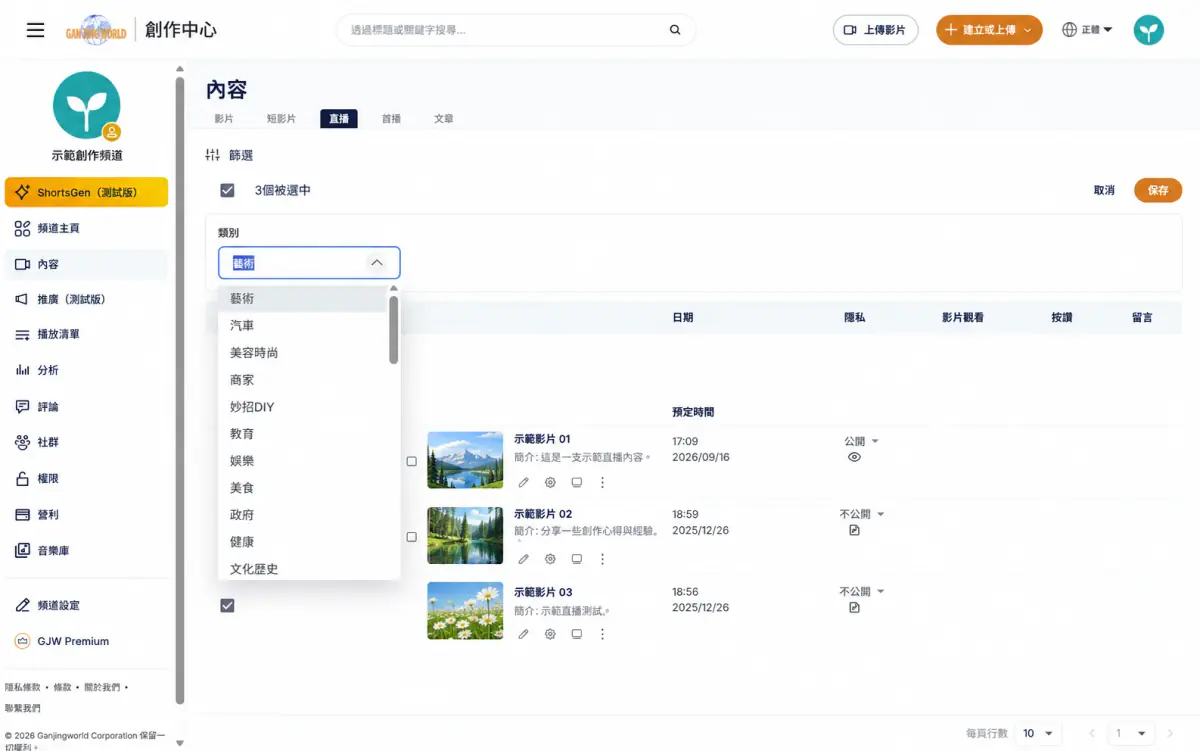Select 汽車 from the category list

pos(302,326)
